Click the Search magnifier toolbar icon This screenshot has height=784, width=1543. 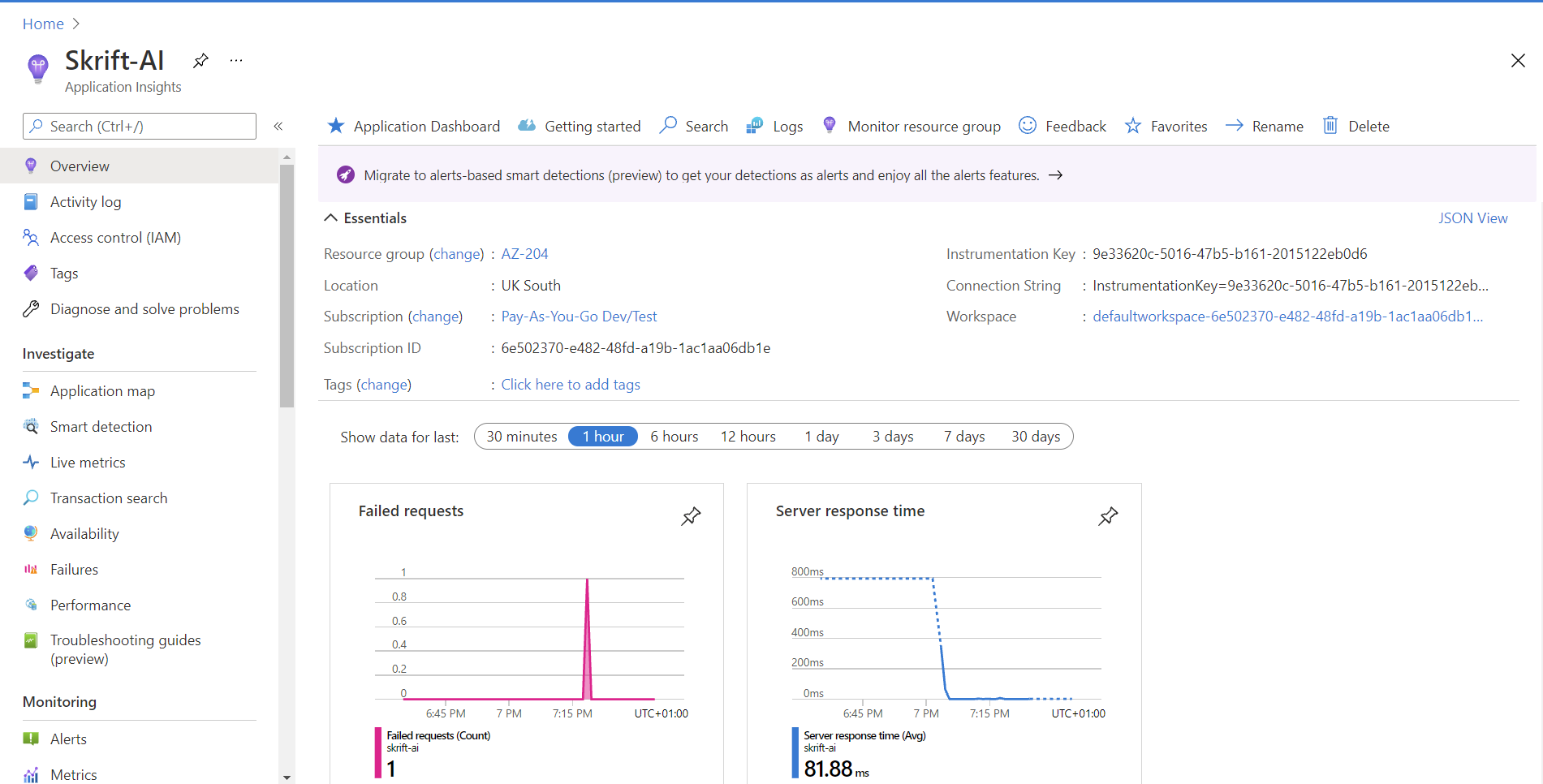tap(668, 125)
